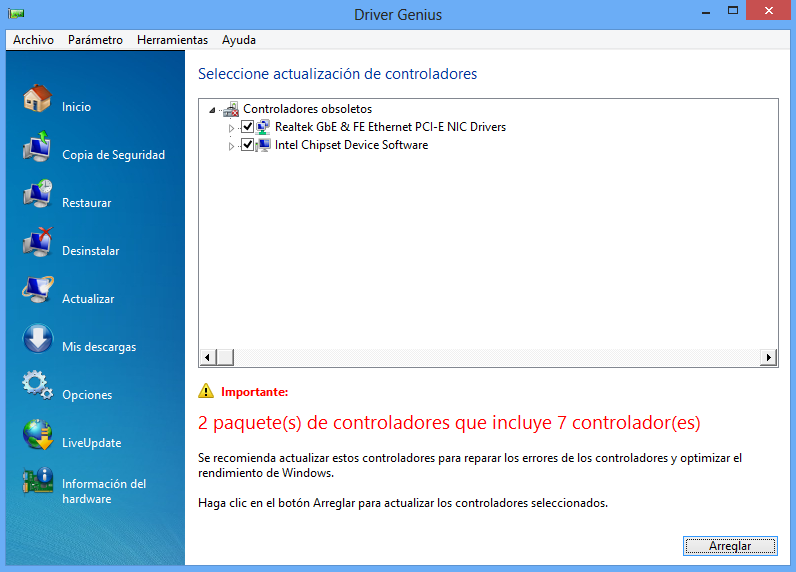The height and width of the screenshot is (572, 796).
Task: Click the '2 paquete(s) de controladores' text
Action: click(449, 422)
